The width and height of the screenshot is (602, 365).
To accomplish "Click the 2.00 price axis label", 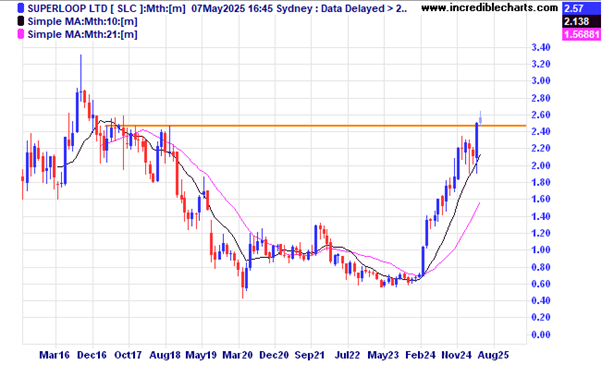I will tap(541, 165).
